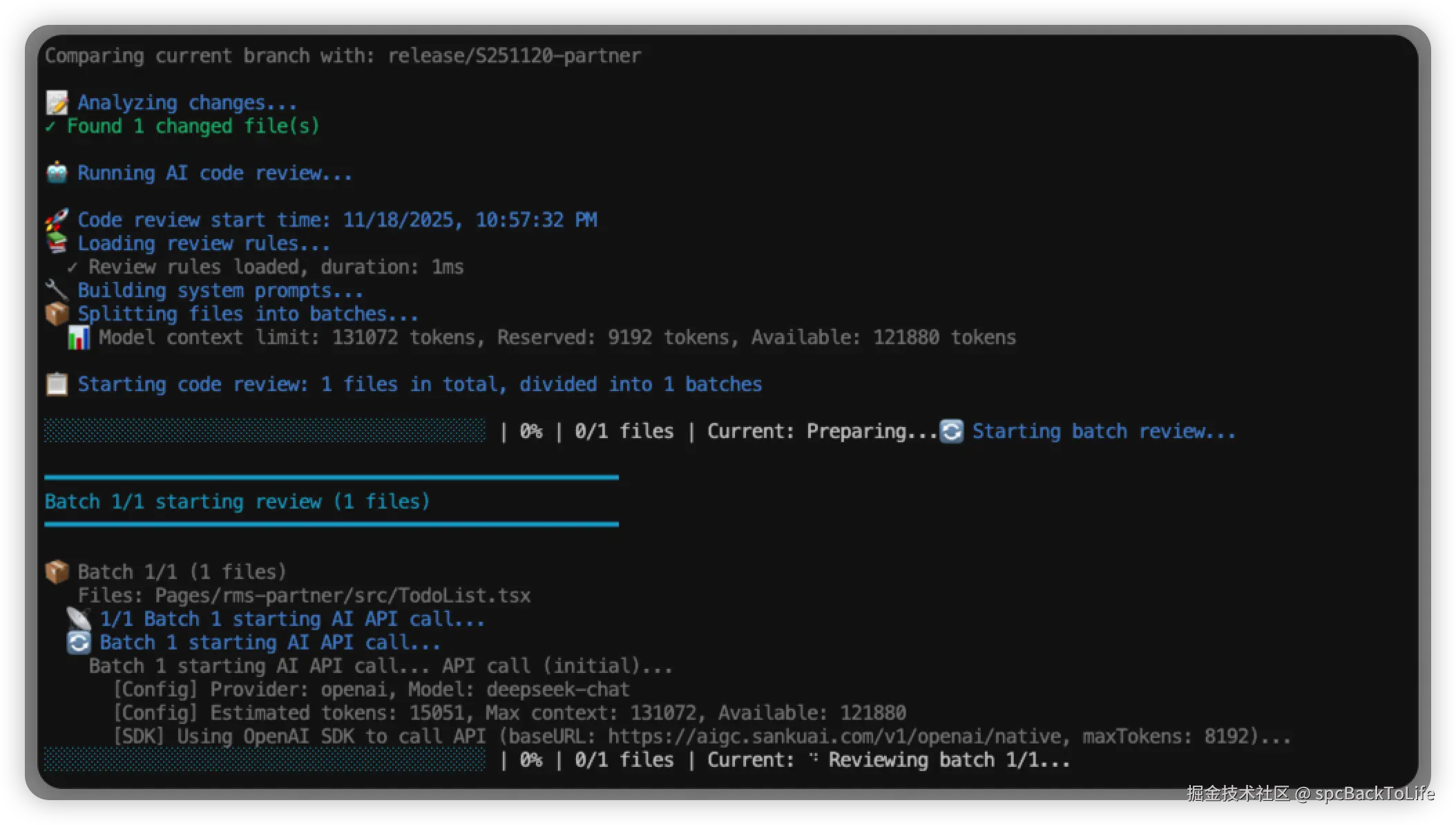
Task: Click the refresh emoji beside Batch 1 starting AI API call
Action: pos(79,643)
